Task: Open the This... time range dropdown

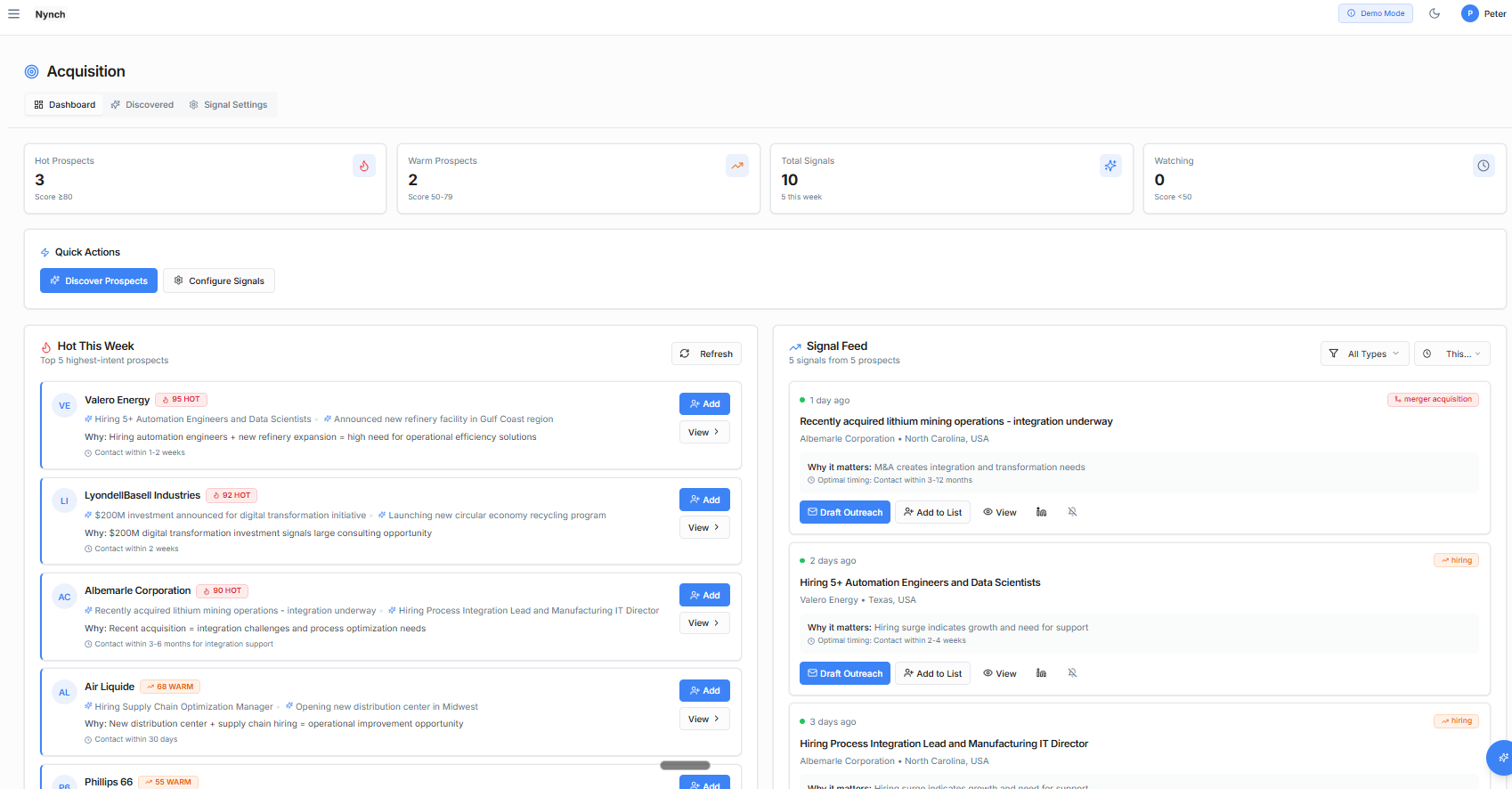Action: 1452,354
